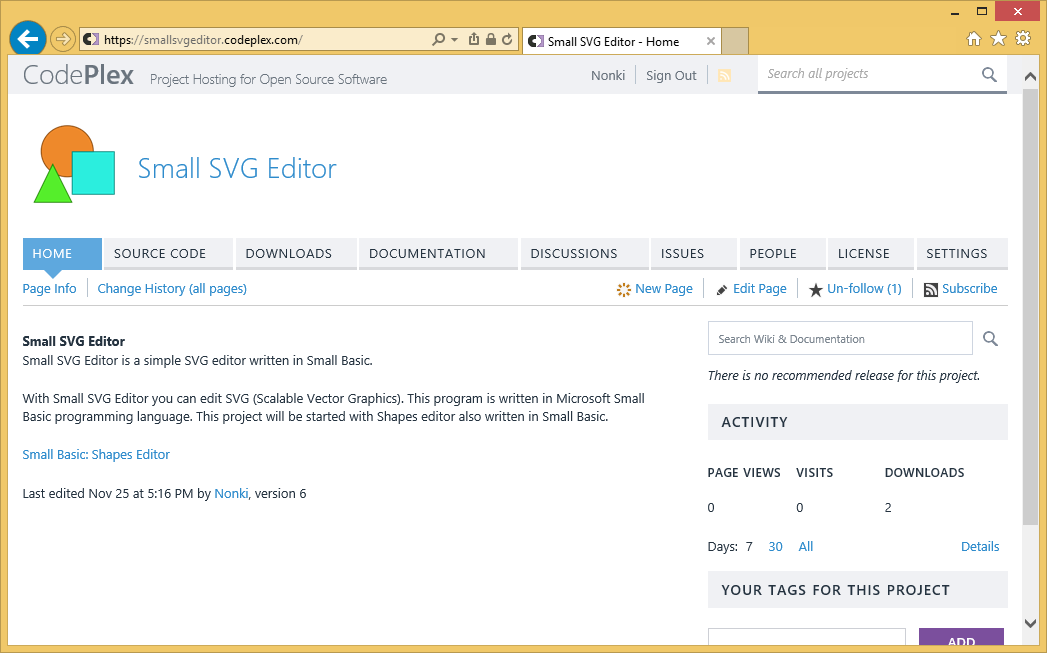The height and width of the screenshot is (653, 1047).
Task: Maximize the browser window
Action: pyautogui.click(x=982, y=11)
